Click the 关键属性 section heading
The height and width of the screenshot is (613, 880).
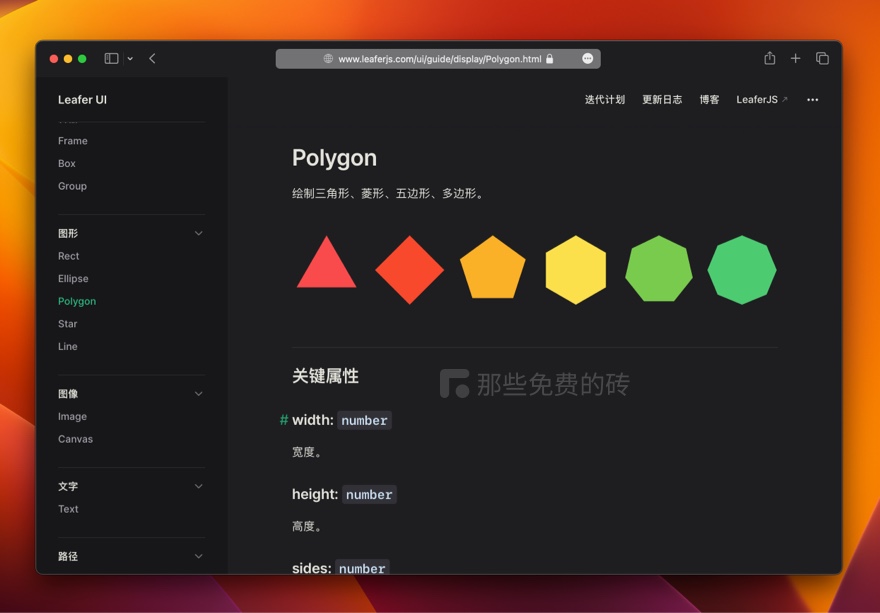(x=326, y=376)
